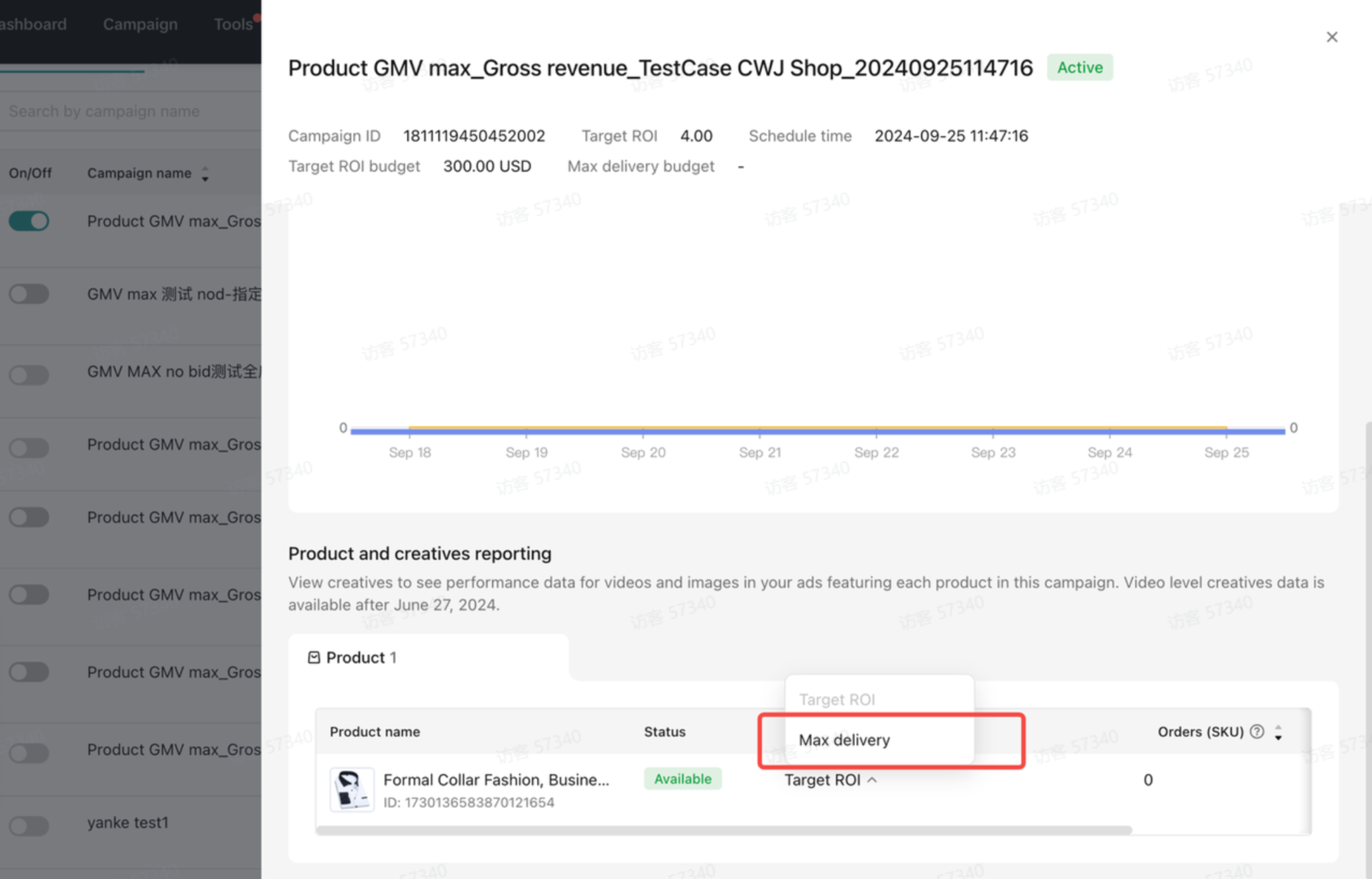The height and width of the screenshot is (879, 1372).
Task: Click the chevron beside Target ROI
Action: (x=872, y=780)
